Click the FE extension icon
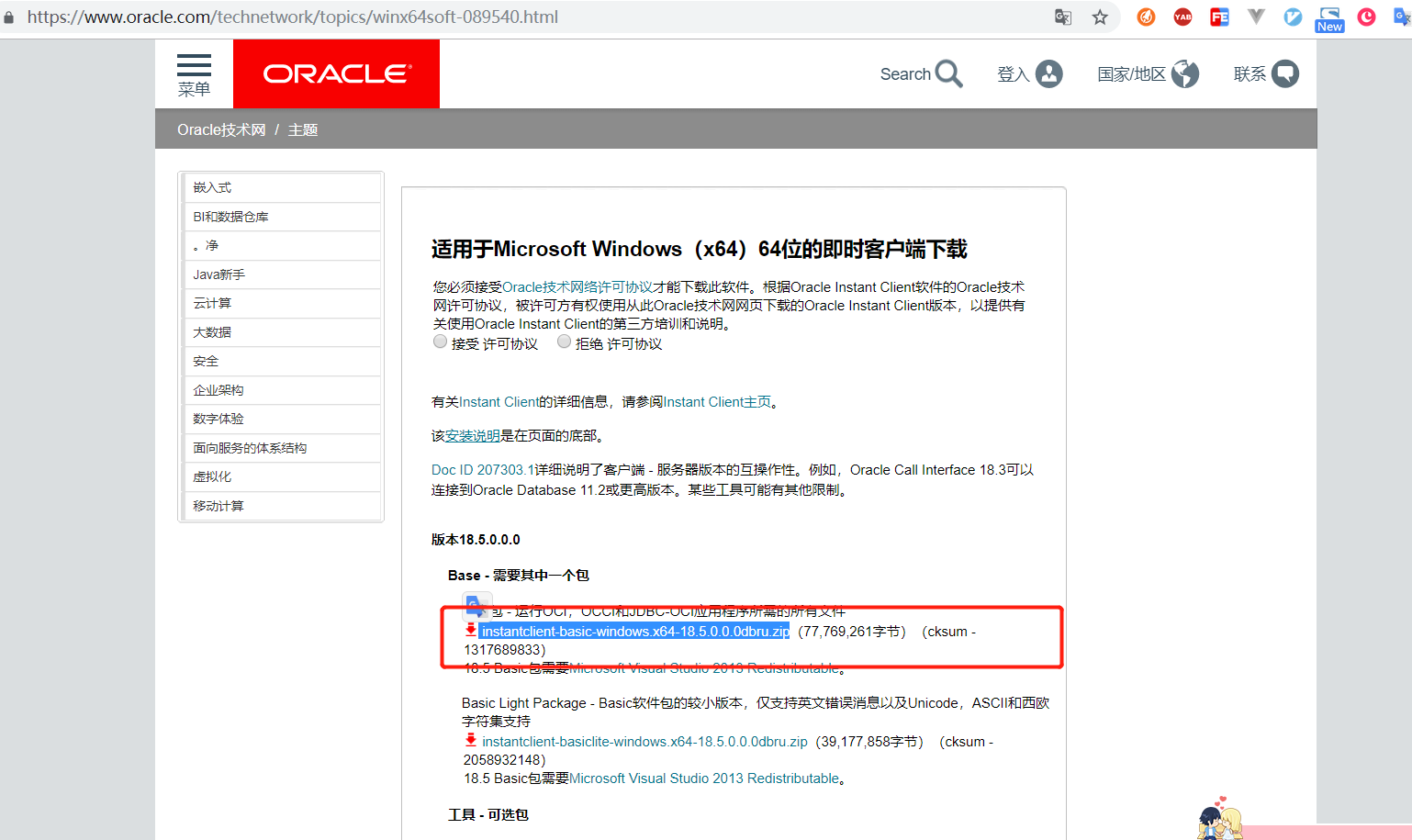 coord(1219,17)
